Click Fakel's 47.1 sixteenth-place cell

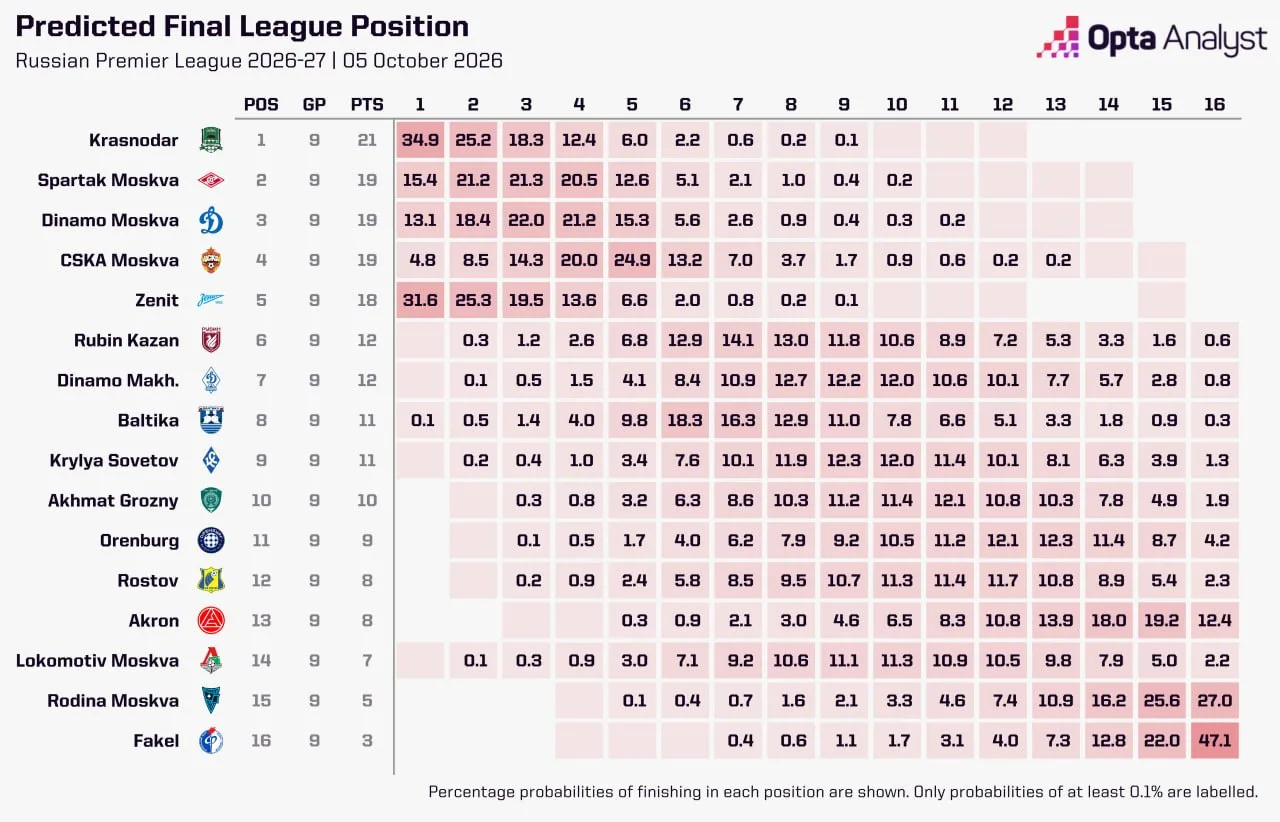click(1214, 740)
